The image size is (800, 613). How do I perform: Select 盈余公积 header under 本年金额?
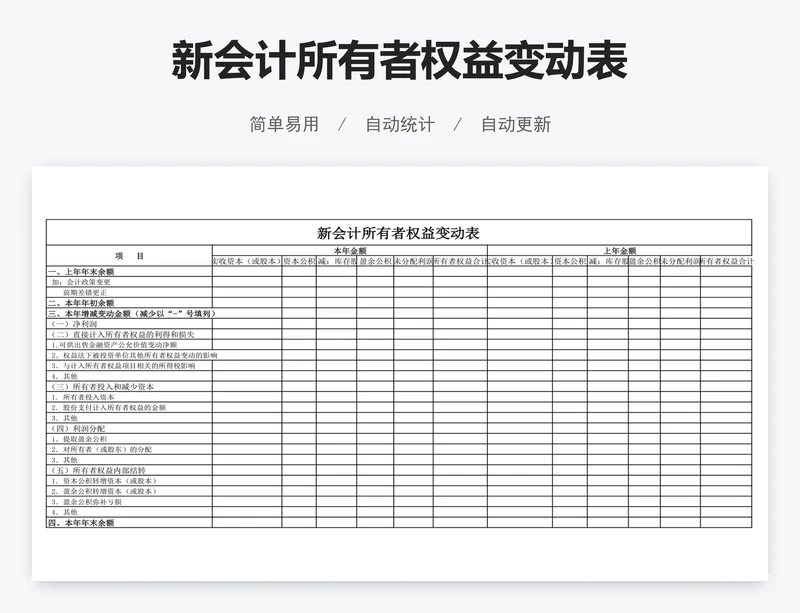coord(375,261)
